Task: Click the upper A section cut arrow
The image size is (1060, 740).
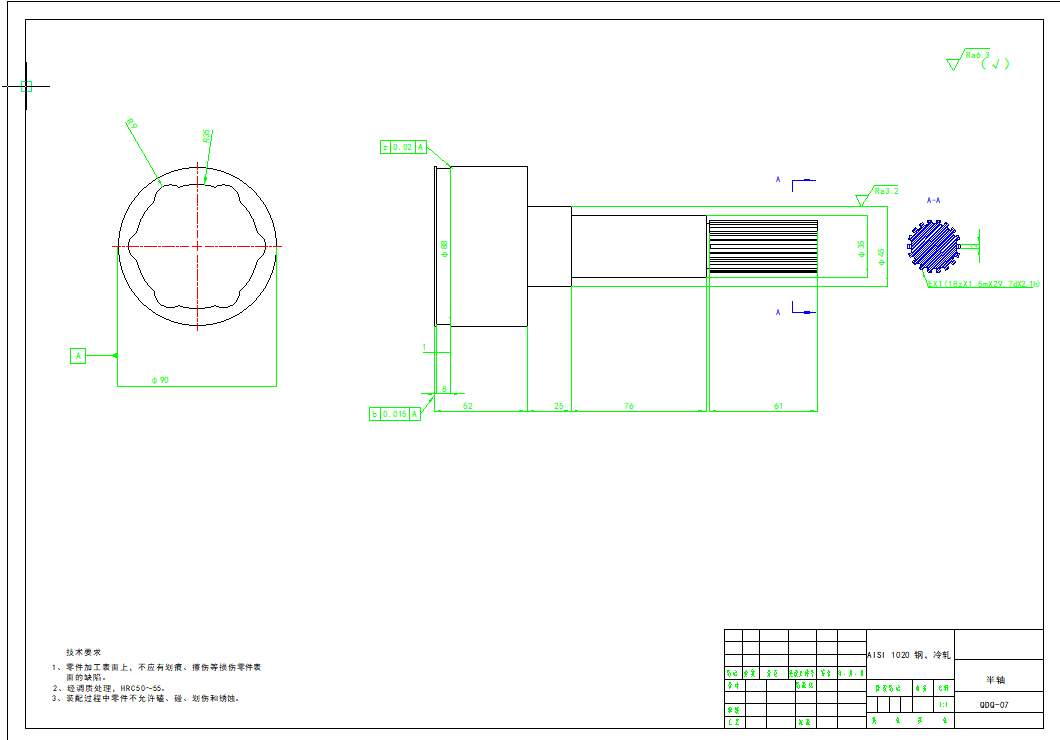Action: tap(802, 183)
